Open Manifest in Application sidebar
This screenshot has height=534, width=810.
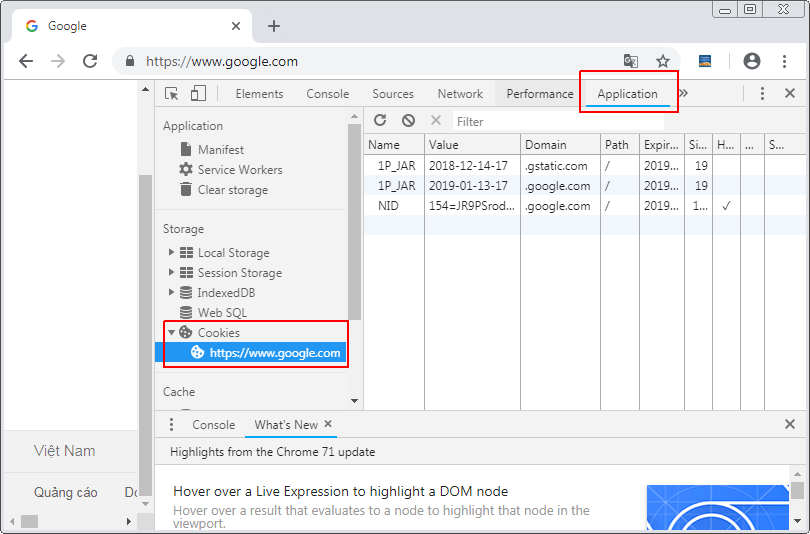pos(221,150)
